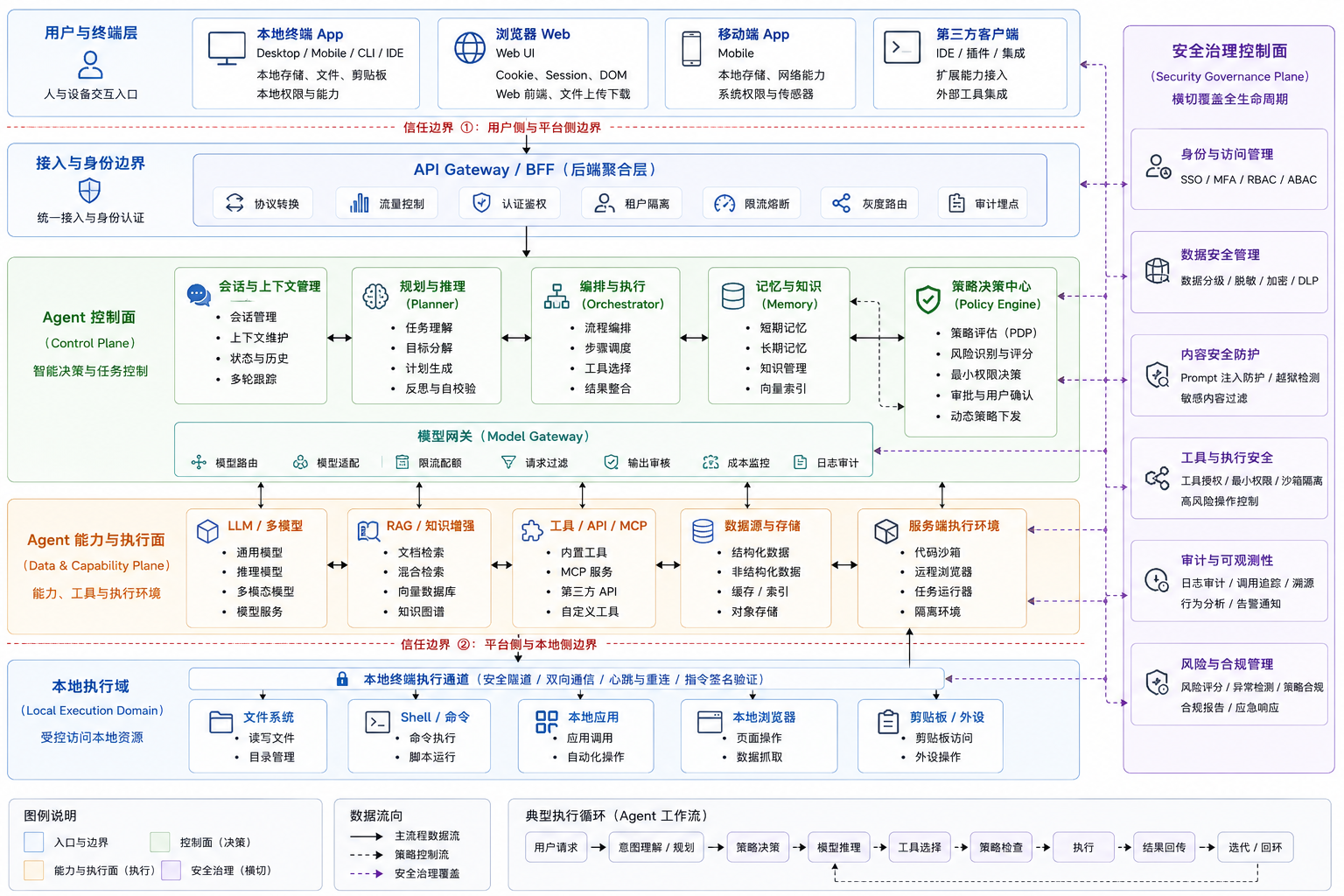Click the clipboard icon of 剪贴板 / 外设
The image size is (1344, 896).
[x=888, y=722]
